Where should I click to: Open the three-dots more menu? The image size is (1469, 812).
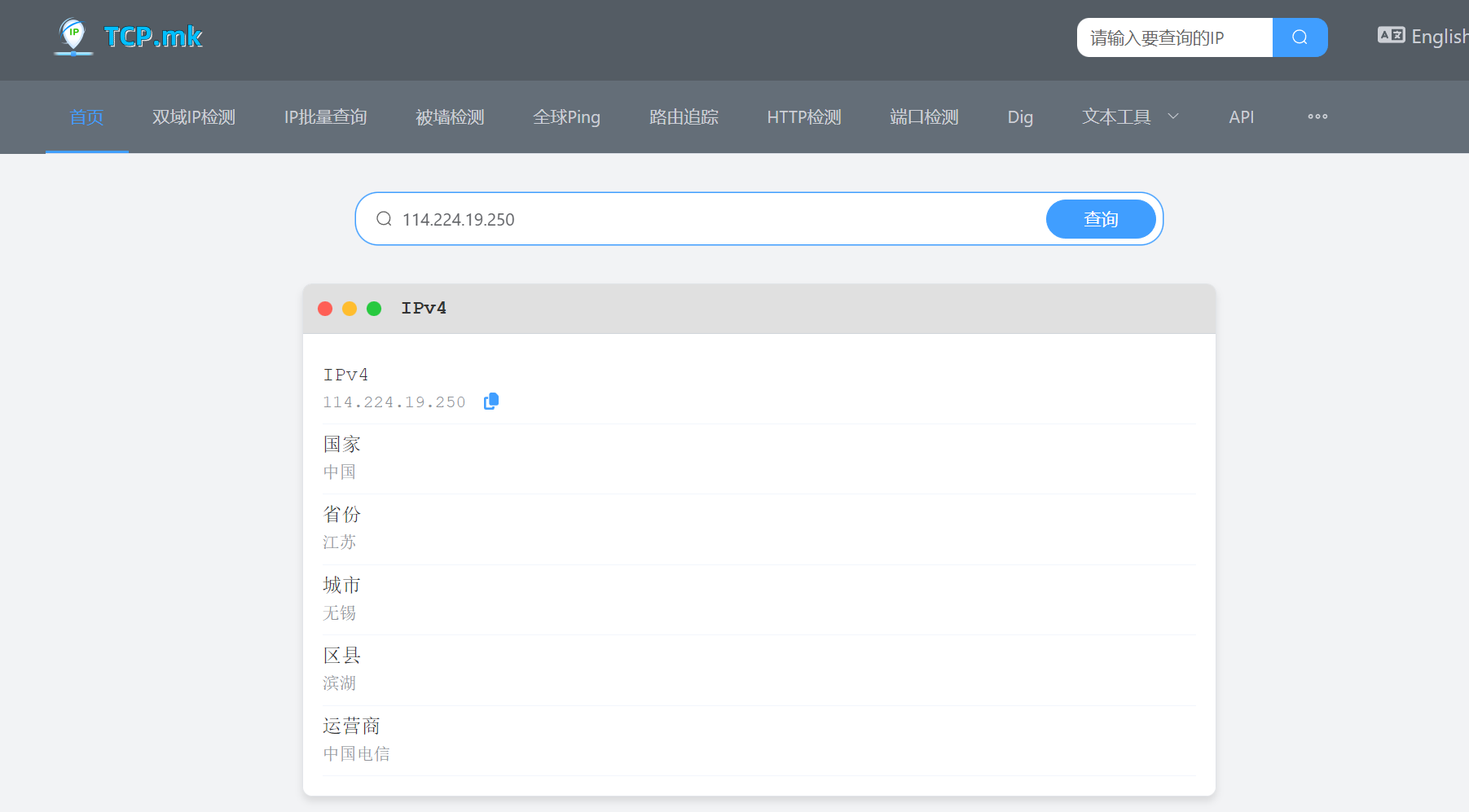(1317, 116)
